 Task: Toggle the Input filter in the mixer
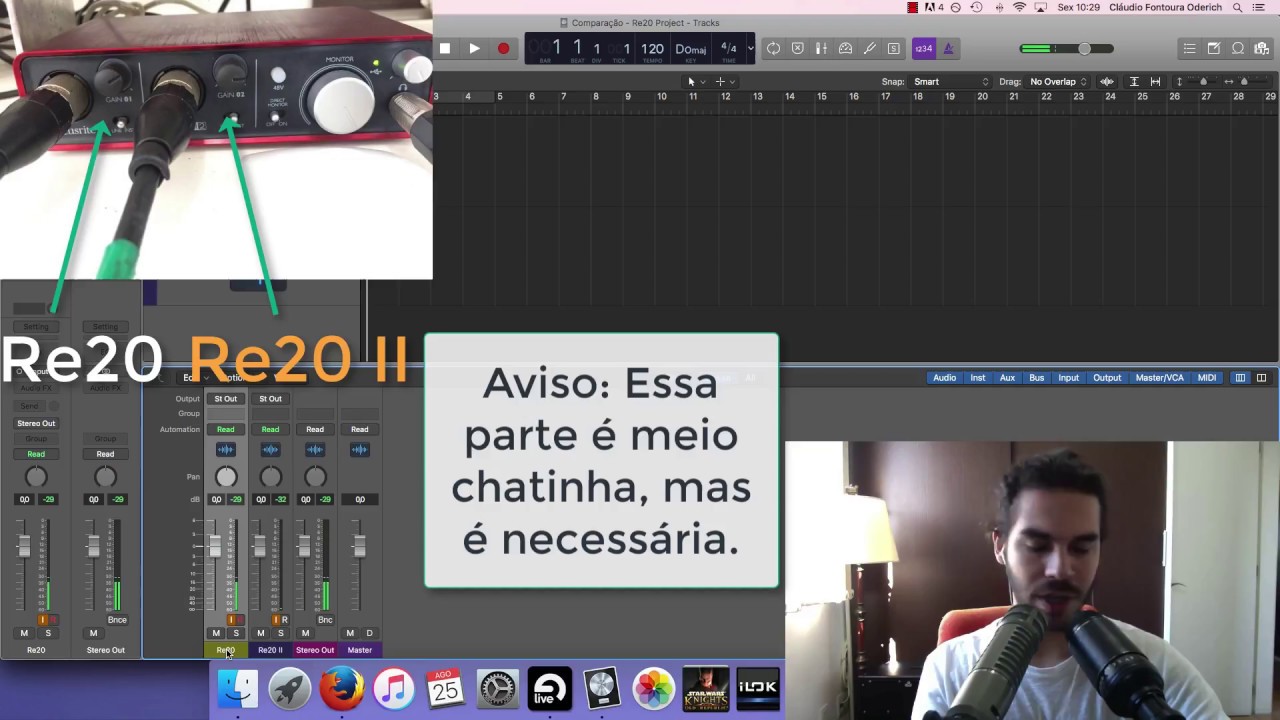coord(1068,378)
